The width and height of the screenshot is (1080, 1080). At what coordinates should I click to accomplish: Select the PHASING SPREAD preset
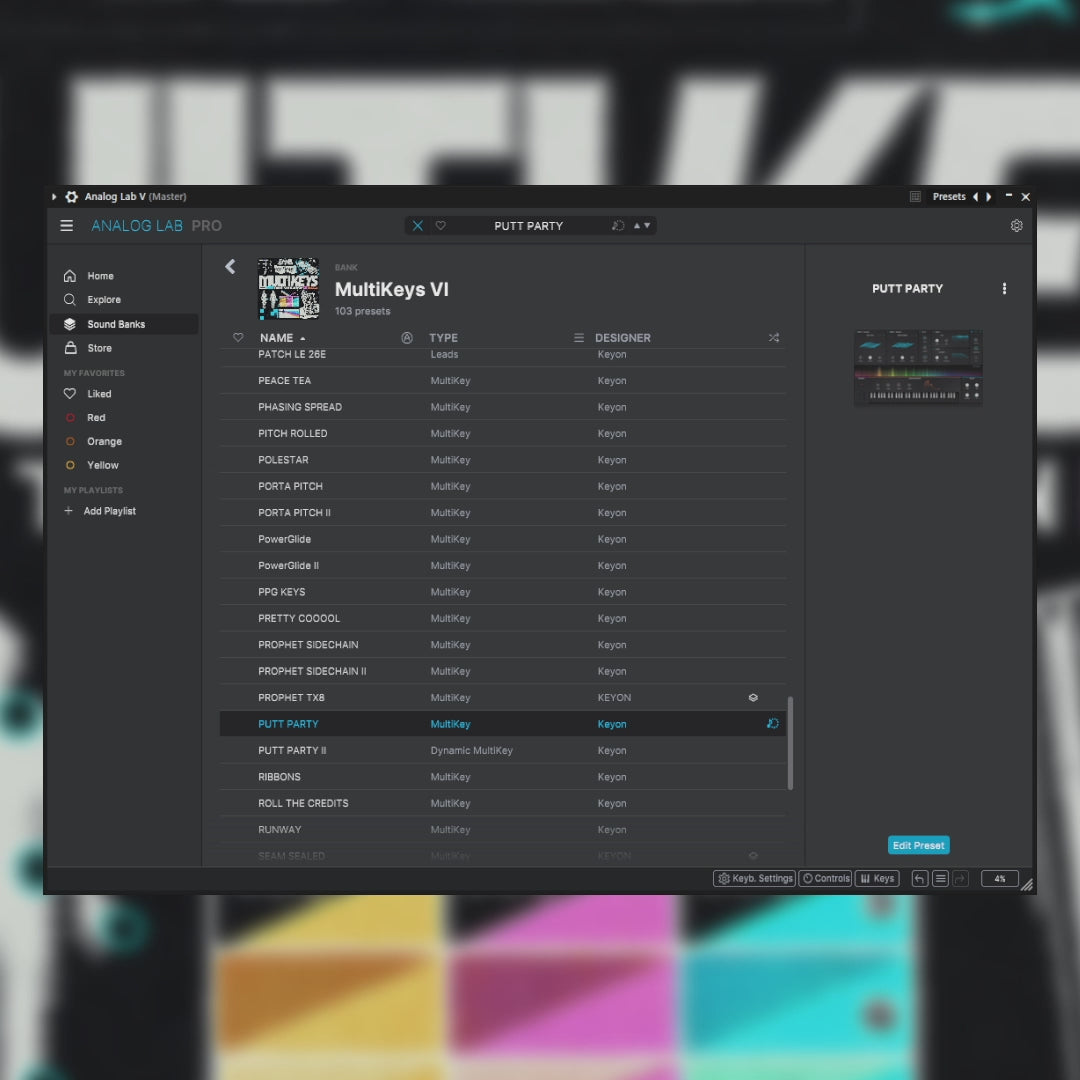pyautogui.click(x=503, y=407)
